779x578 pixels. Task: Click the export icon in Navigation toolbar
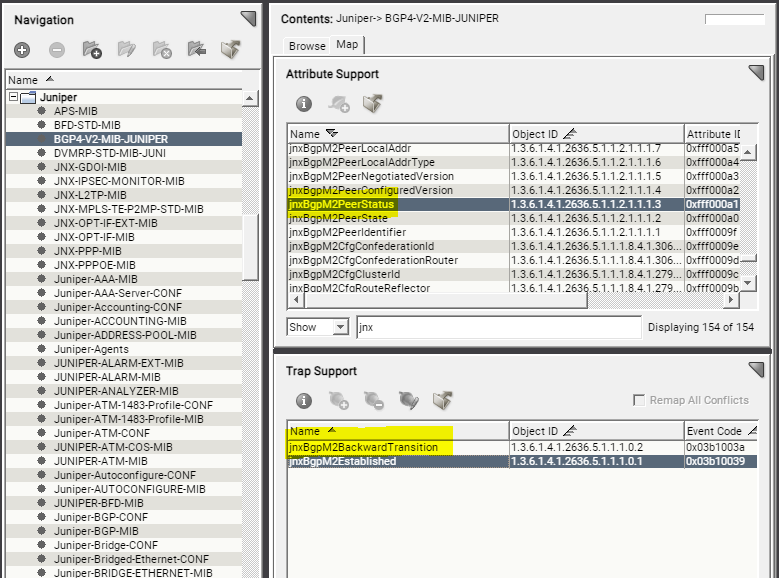pyautogui.click(x=231, y=49)
